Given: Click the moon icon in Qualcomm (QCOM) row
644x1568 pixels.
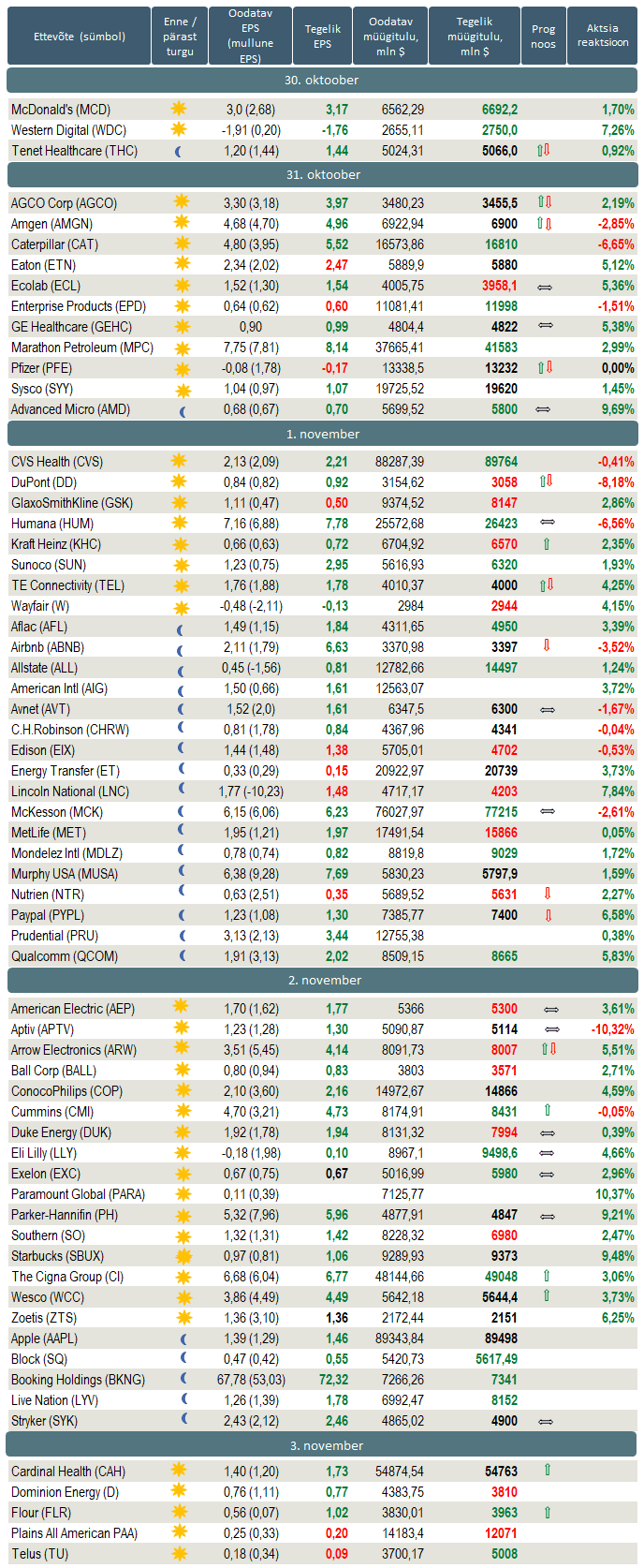Looking at the screenshot, I should [183, 956].
